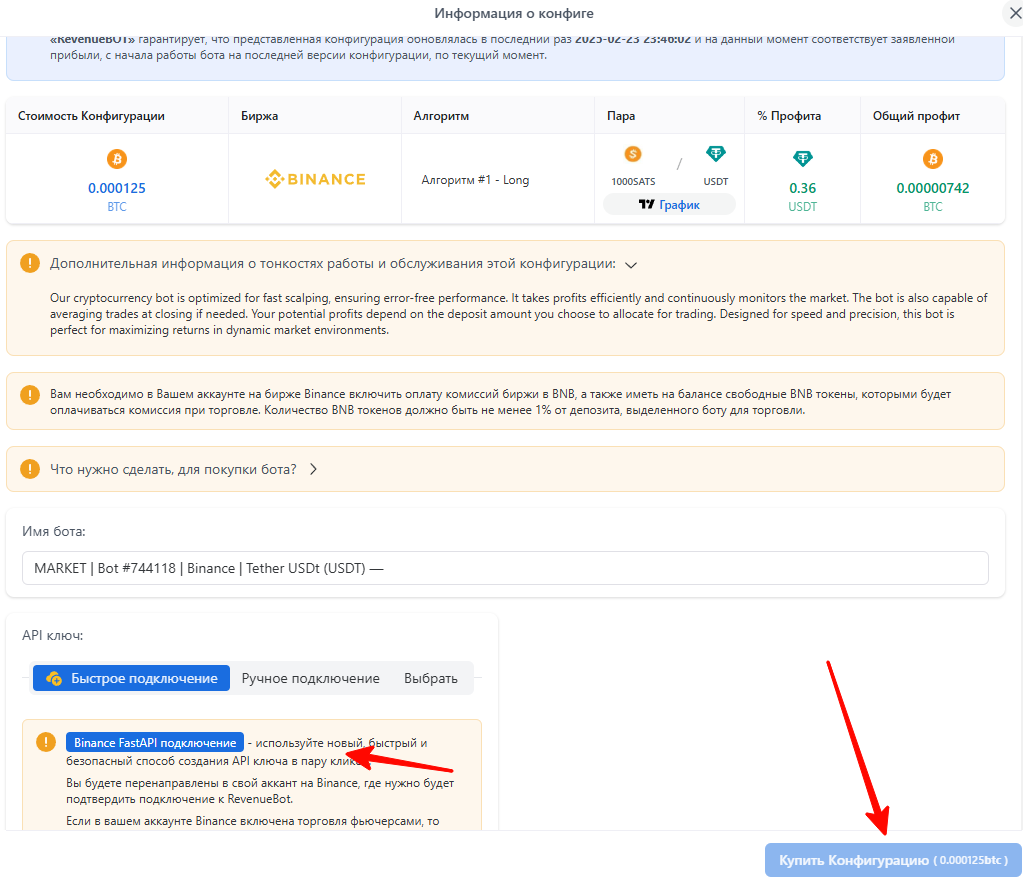
Task: Click the API ключ: label
Action: coord(53,635)
